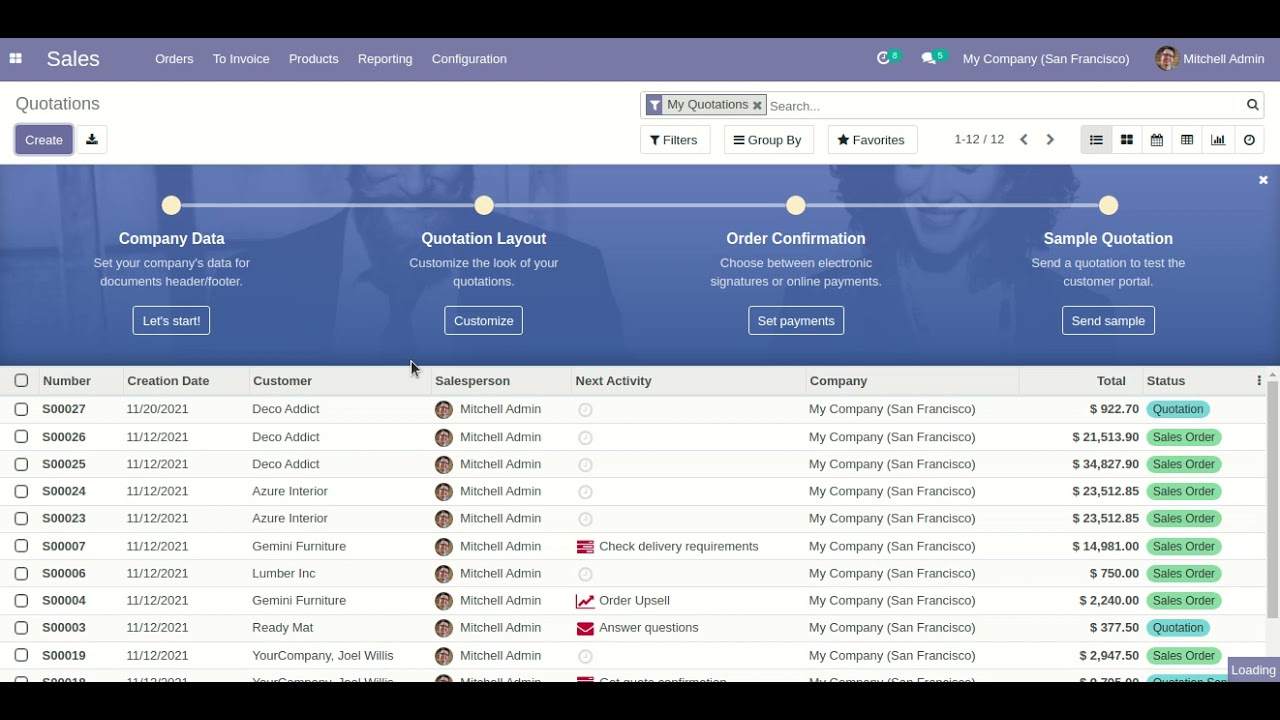This screenshot has width=1280, height=720.
Task: Switch to activity view icon
Action: (x=1249, y=140)
